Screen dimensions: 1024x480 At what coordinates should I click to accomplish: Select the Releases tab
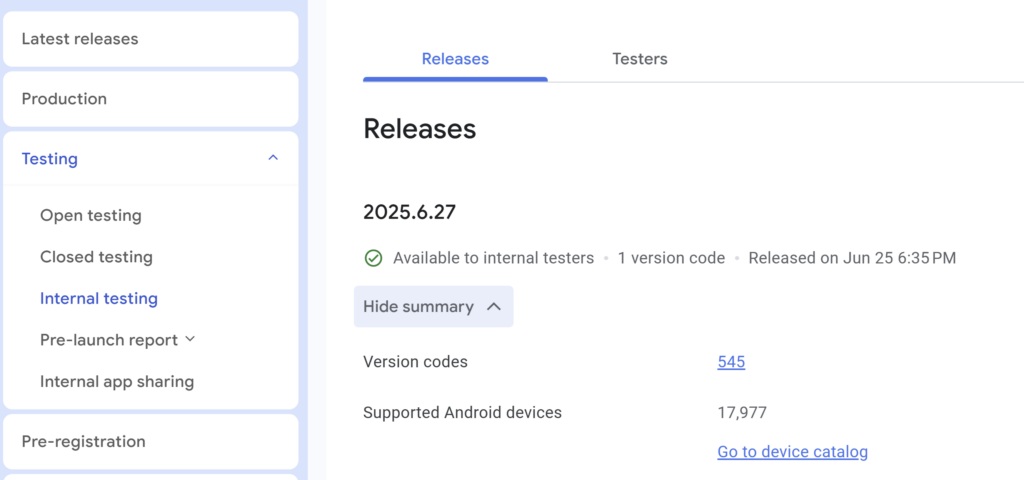tap(455, 59)
